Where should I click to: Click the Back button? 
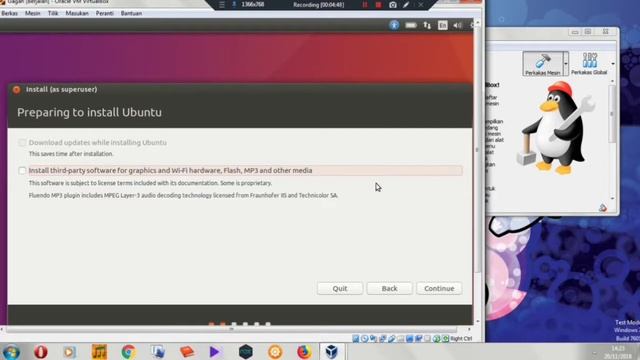click(389, 288)
